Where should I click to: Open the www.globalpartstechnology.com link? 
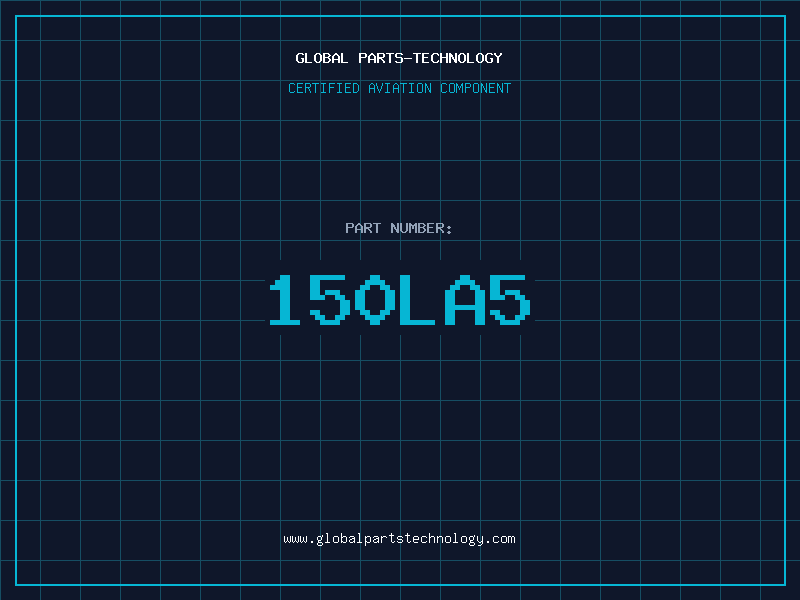tap(399, 539)
